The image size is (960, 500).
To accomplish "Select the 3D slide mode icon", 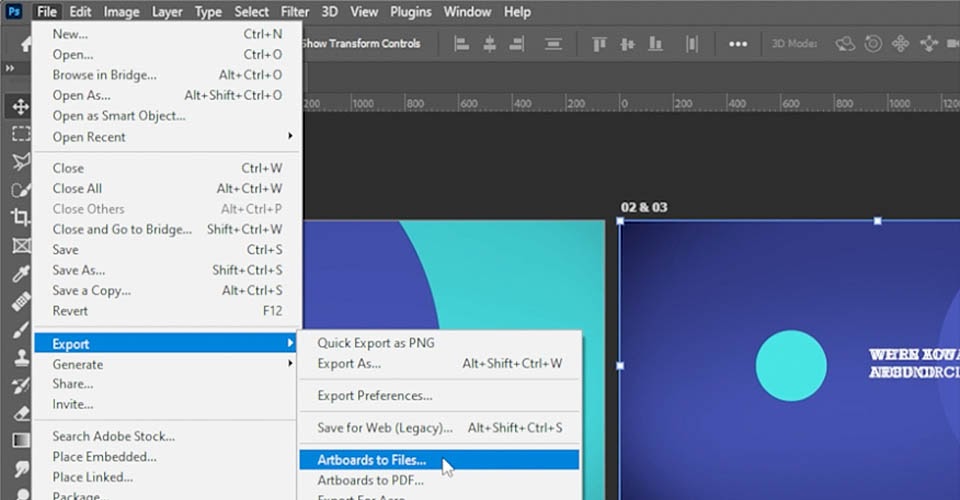I will point(929,43).
